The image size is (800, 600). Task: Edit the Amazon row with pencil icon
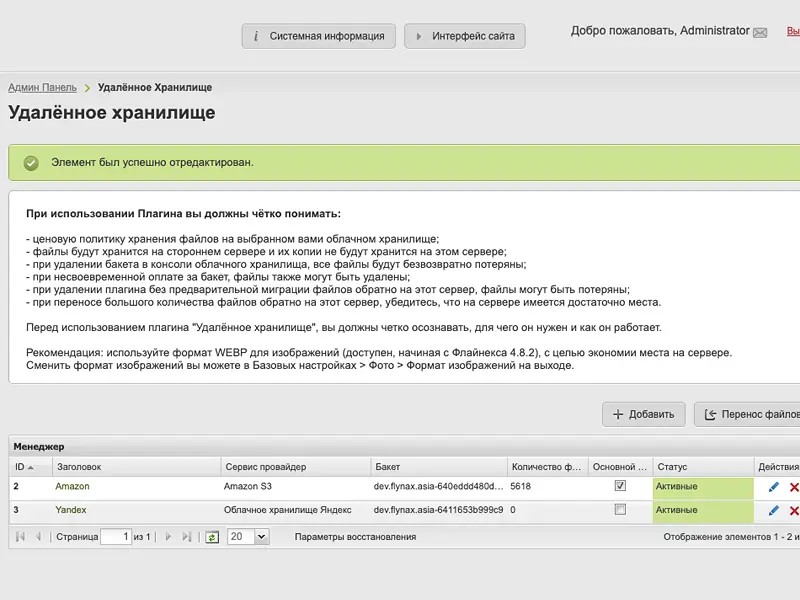pos(773,487)
